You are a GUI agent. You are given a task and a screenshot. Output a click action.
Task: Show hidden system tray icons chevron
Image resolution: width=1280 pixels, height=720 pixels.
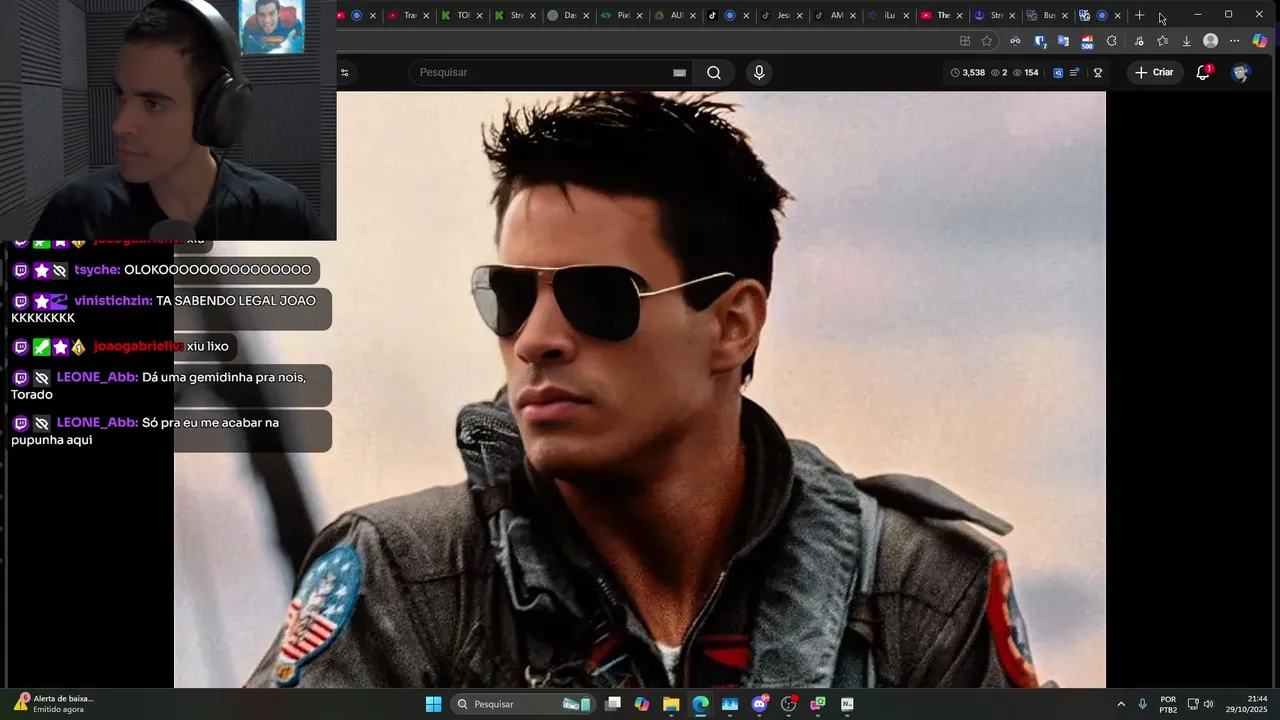(1121, 704)
